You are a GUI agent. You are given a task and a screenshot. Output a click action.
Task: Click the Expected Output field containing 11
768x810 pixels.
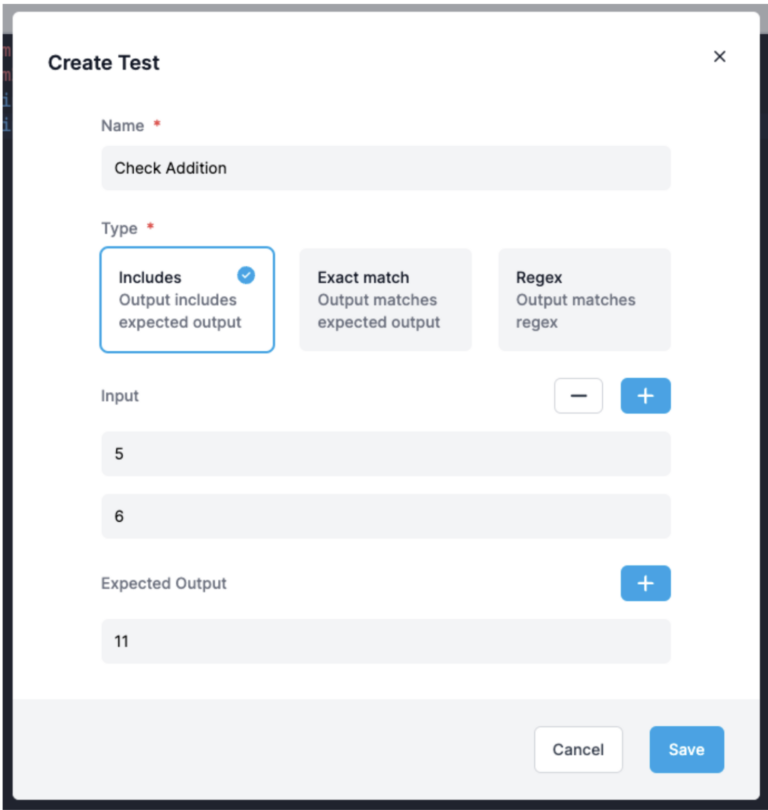tap(385, 640)
